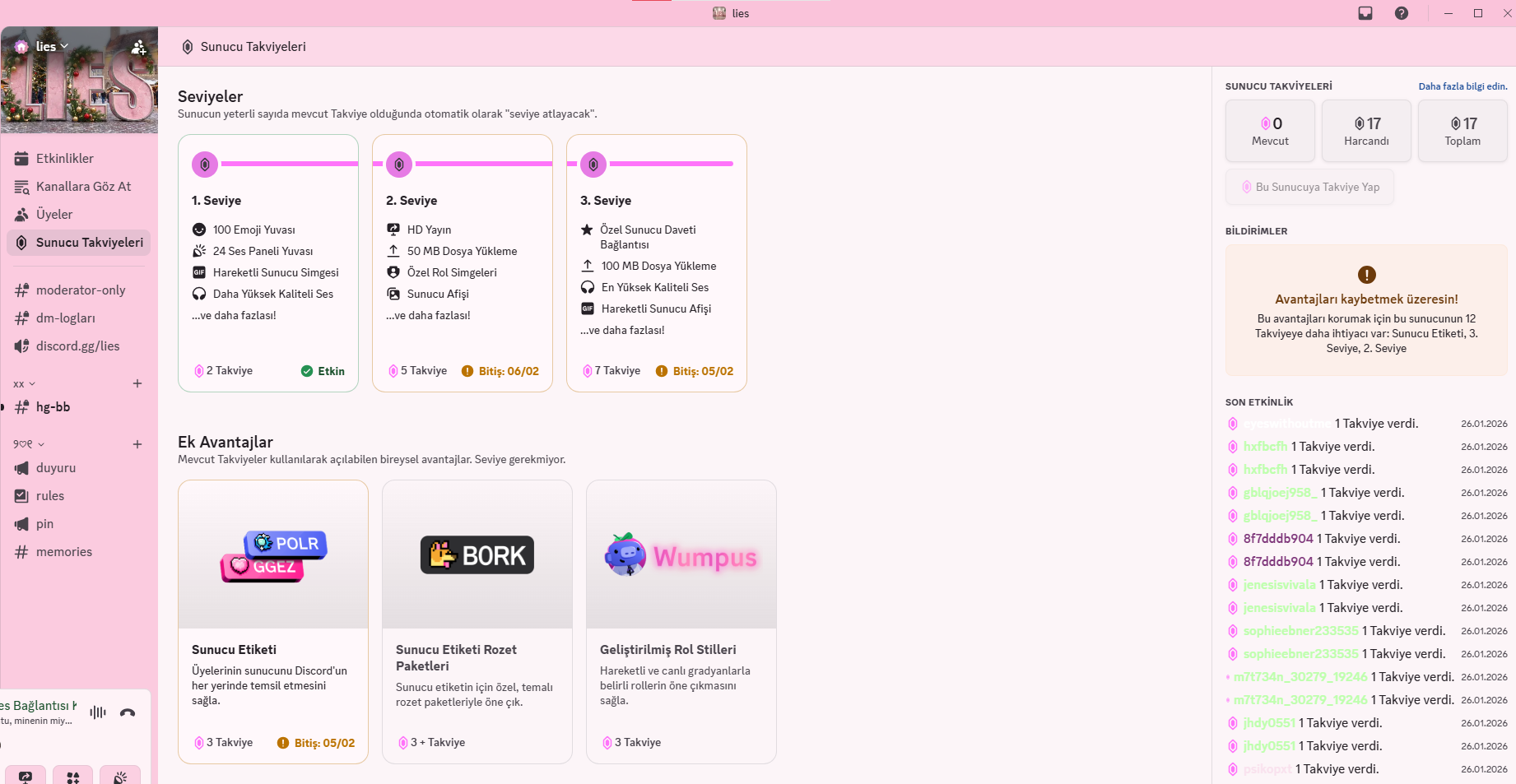Click the Ek Avantajlar section heading
Viewport: 1516px width, 784px height.
tap(226, 442)
